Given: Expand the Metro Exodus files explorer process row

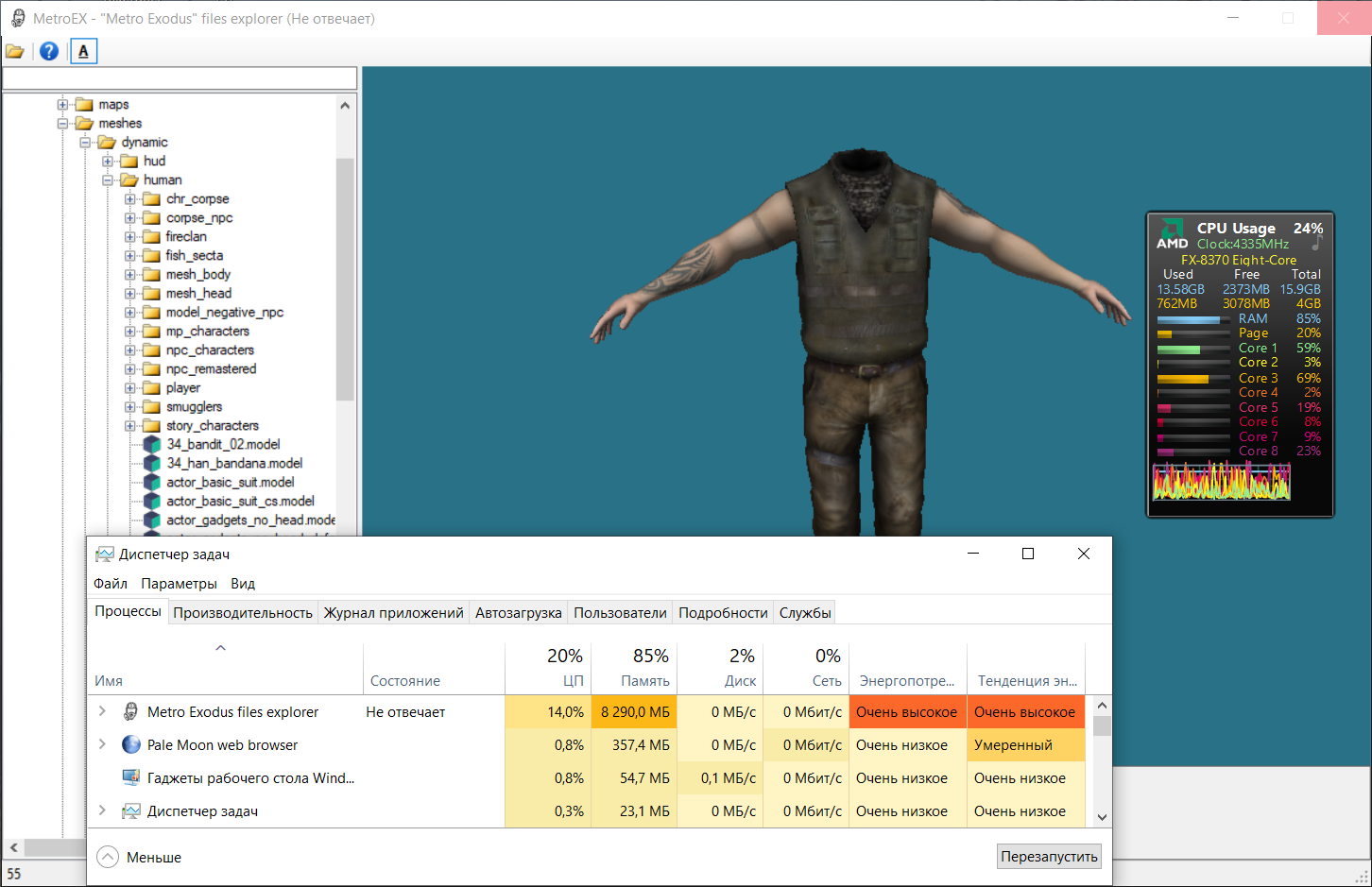Looking at the screenshot, I should [x=102, y=711].
